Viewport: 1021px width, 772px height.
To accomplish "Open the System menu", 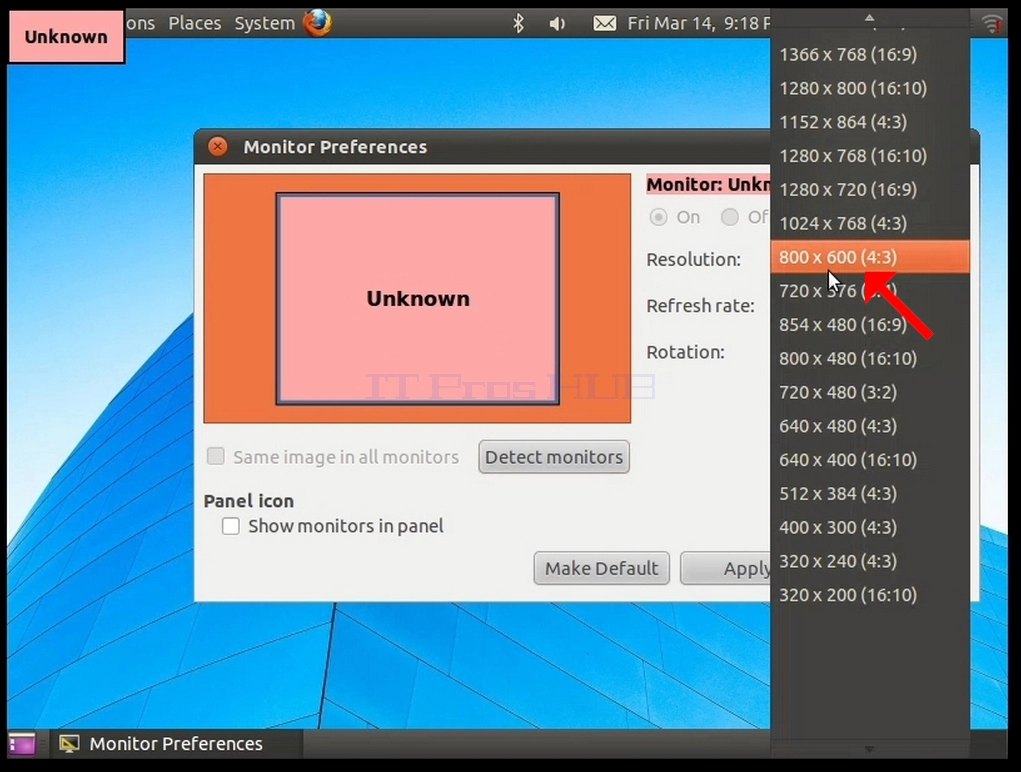I will [264, 23].
